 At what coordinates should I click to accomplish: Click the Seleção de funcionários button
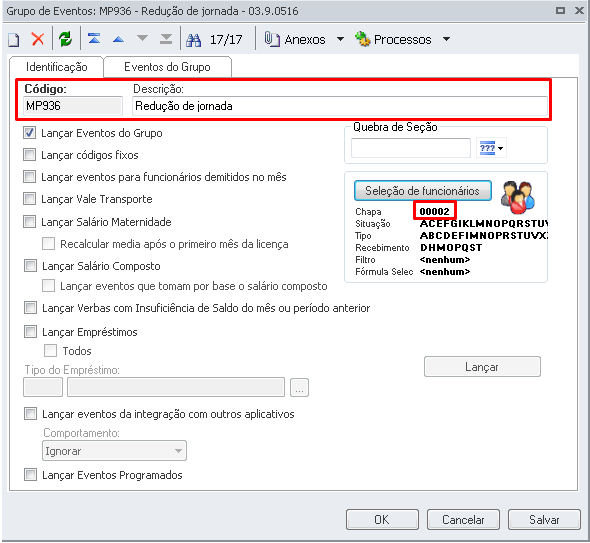(423, 191)
